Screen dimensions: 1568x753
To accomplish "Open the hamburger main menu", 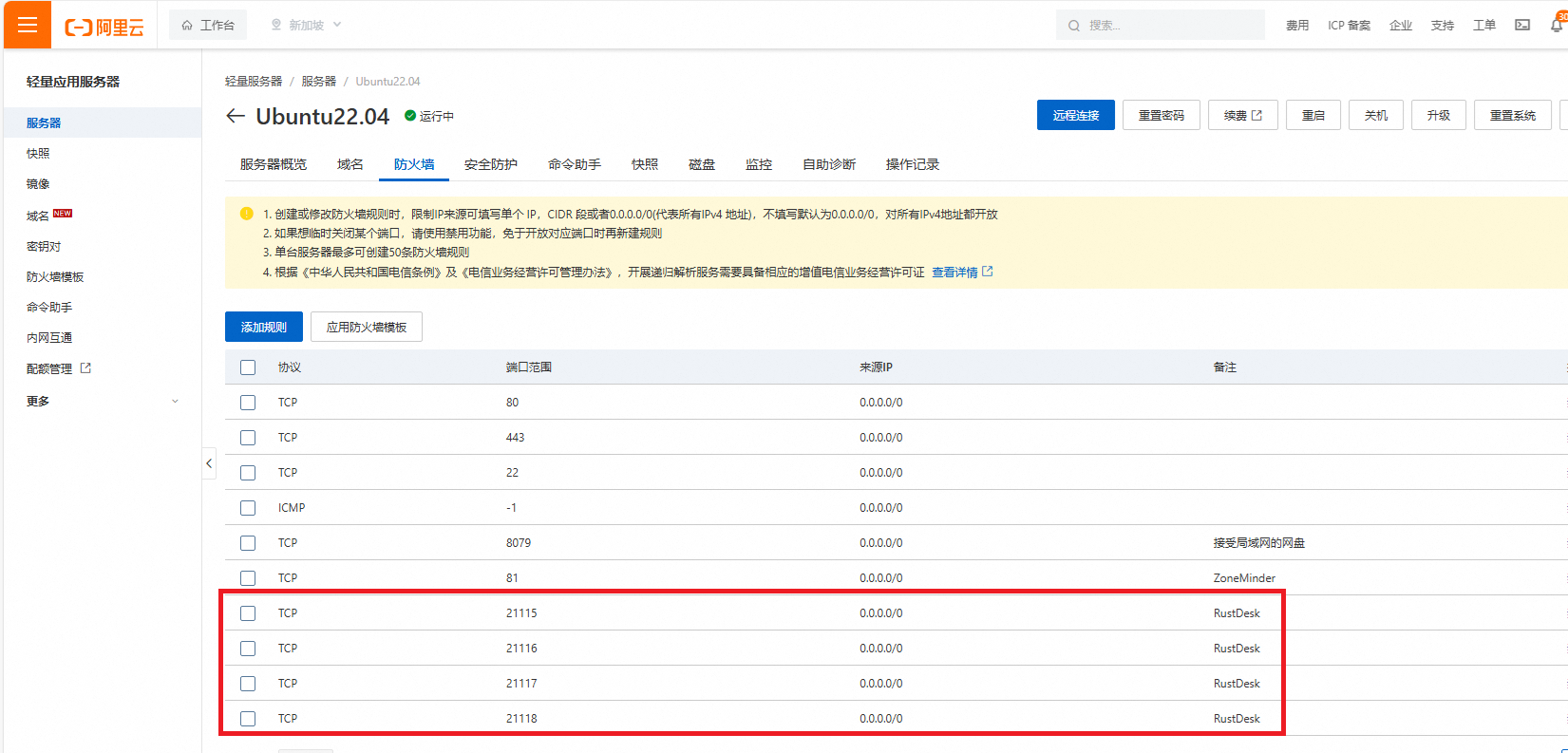I will (x=28, y=25).
